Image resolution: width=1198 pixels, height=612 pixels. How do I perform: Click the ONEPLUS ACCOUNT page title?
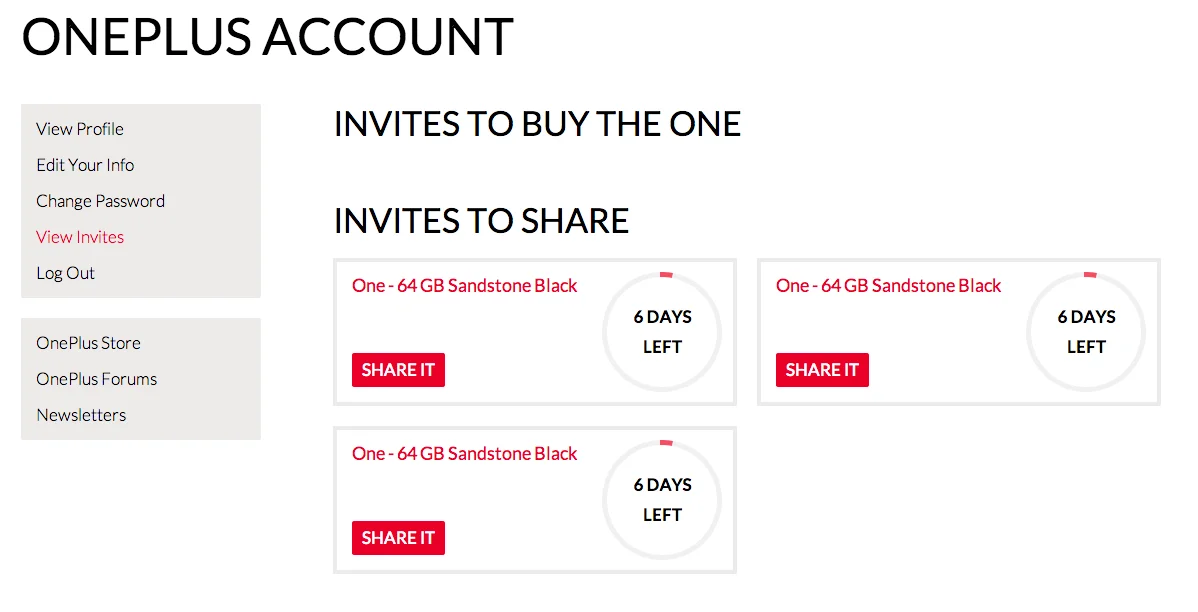click(x=268, y=38)
